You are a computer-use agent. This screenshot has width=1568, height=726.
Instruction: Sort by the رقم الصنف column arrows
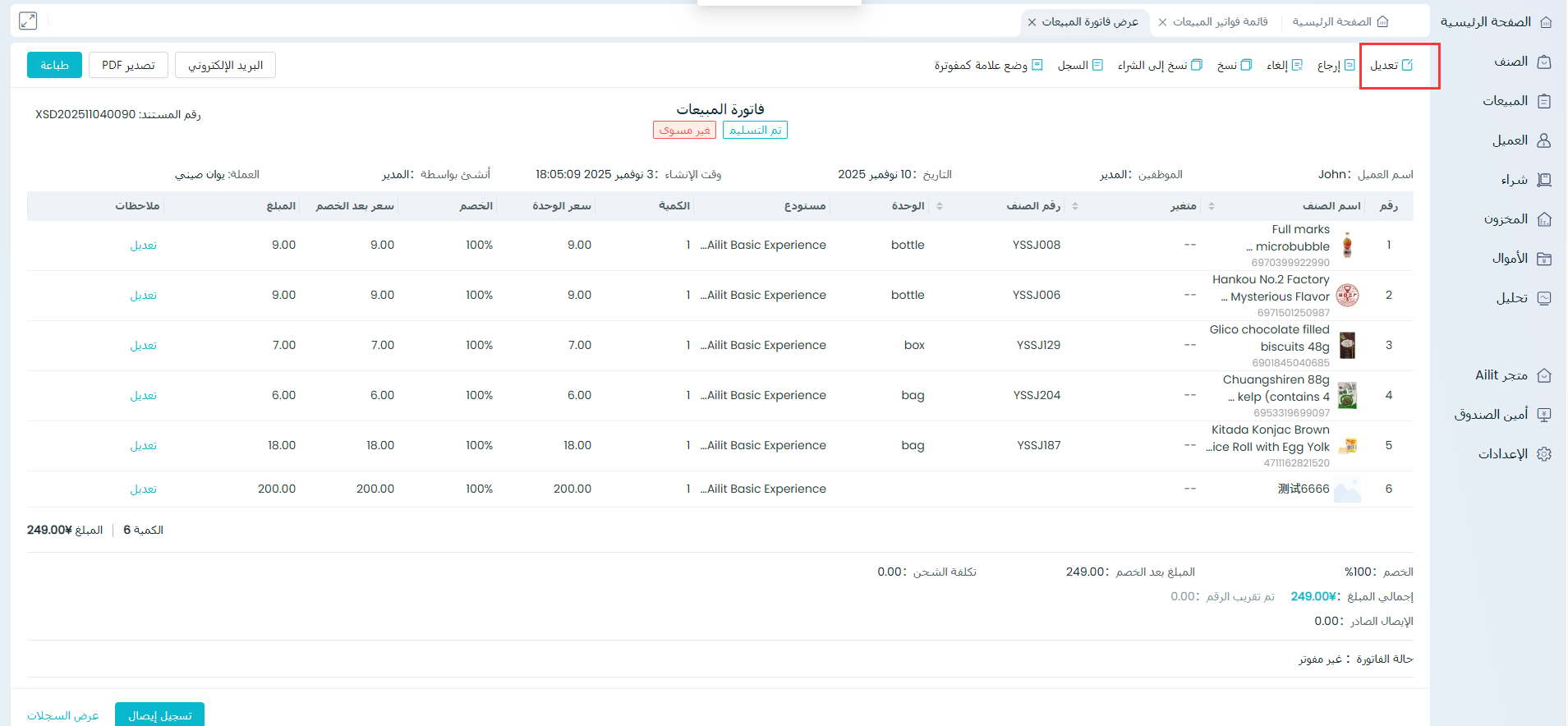(1075, 206)
